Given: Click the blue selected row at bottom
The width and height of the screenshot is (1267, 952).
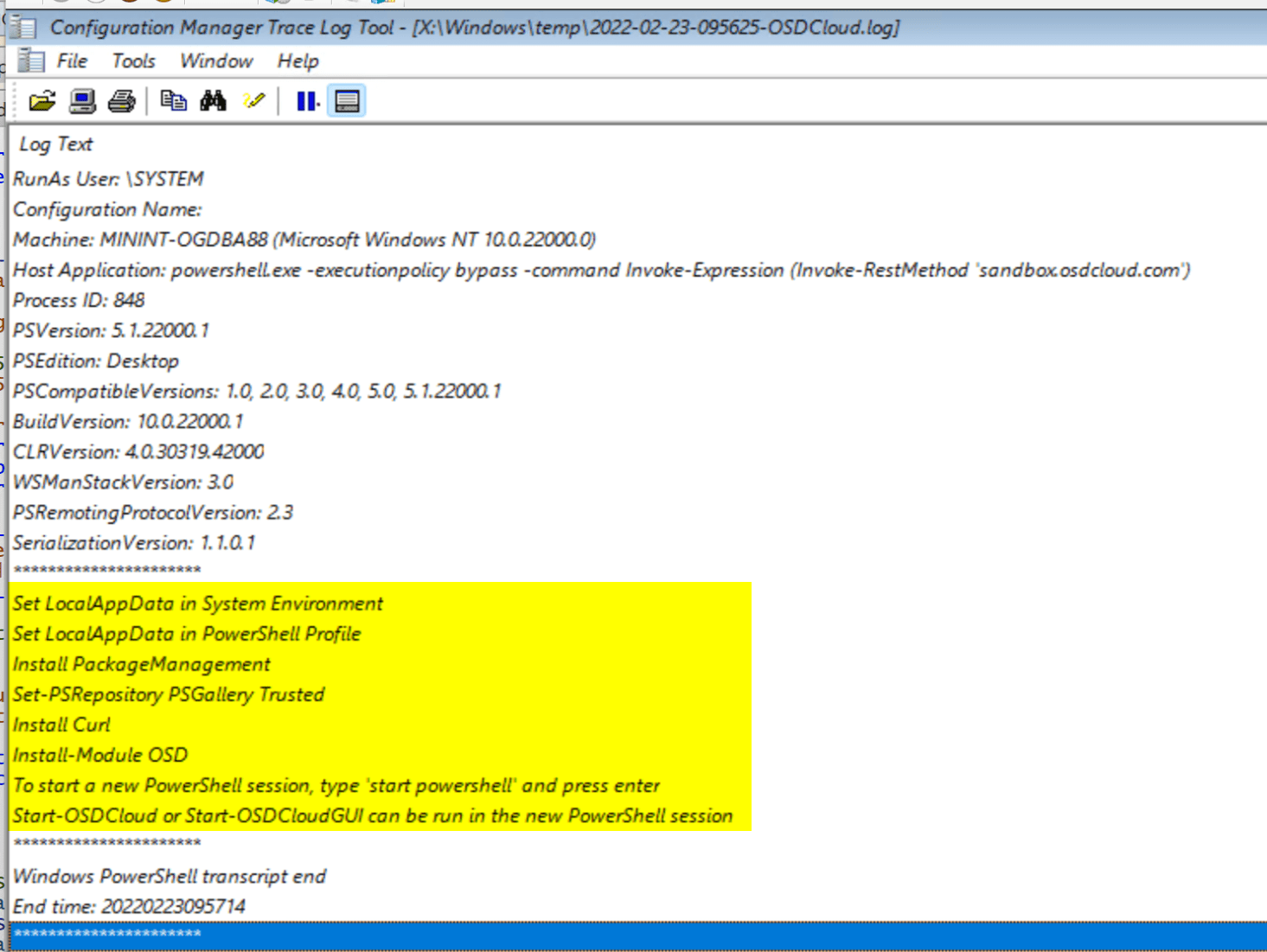Looking at the screenshot, I should point(346,935).
